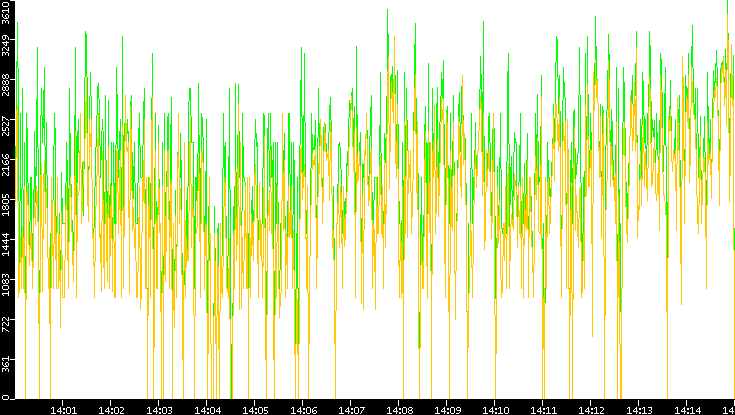Image resolution: width=735 pixels, height=415 pixels.
Task: Click the 14:03 time axis label
Action: 159,410
